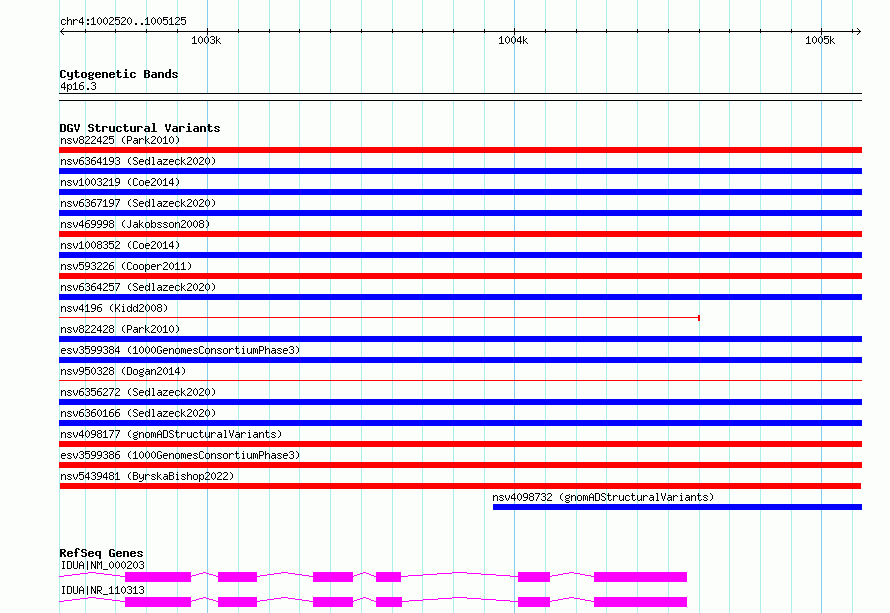Viewport: 890px width, 613px height.
Task: Select the IDUA|NM_000203 transcript label
Action: [x=102, y=565]
